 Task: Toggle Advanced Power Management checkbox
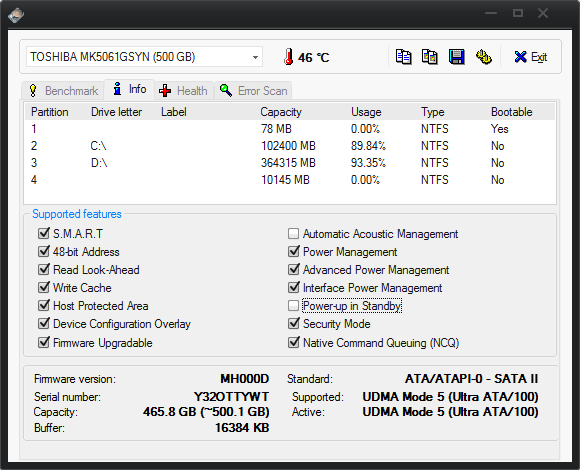click(293, 269)
